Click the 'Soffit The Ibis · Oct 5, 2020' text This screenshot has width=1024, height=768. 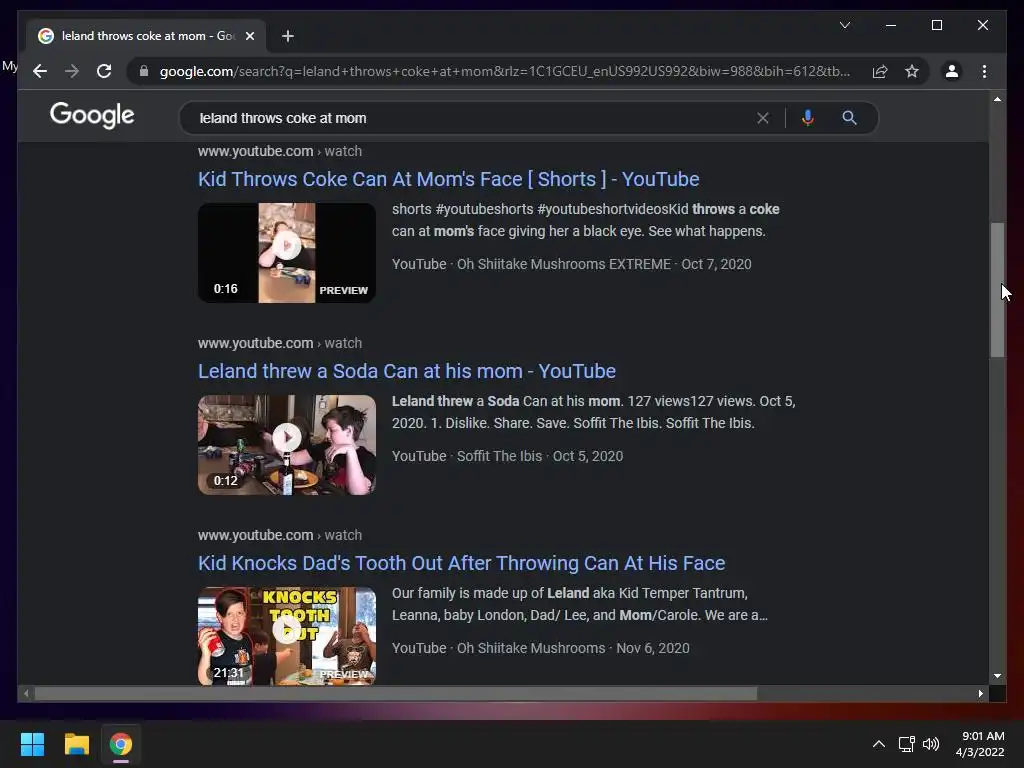539,456
